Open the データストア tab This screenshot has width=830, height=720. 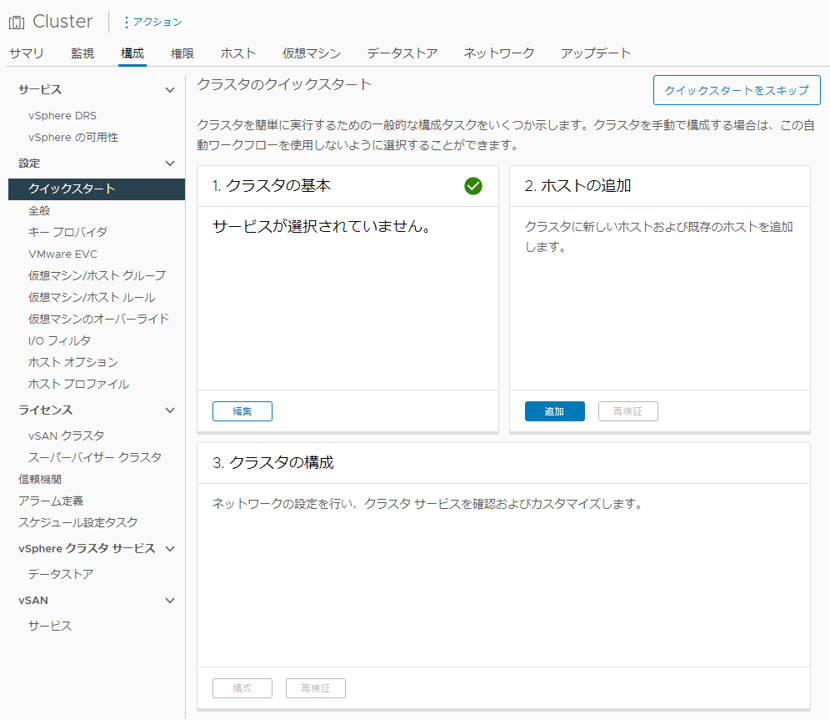click(x=402, y=53)
